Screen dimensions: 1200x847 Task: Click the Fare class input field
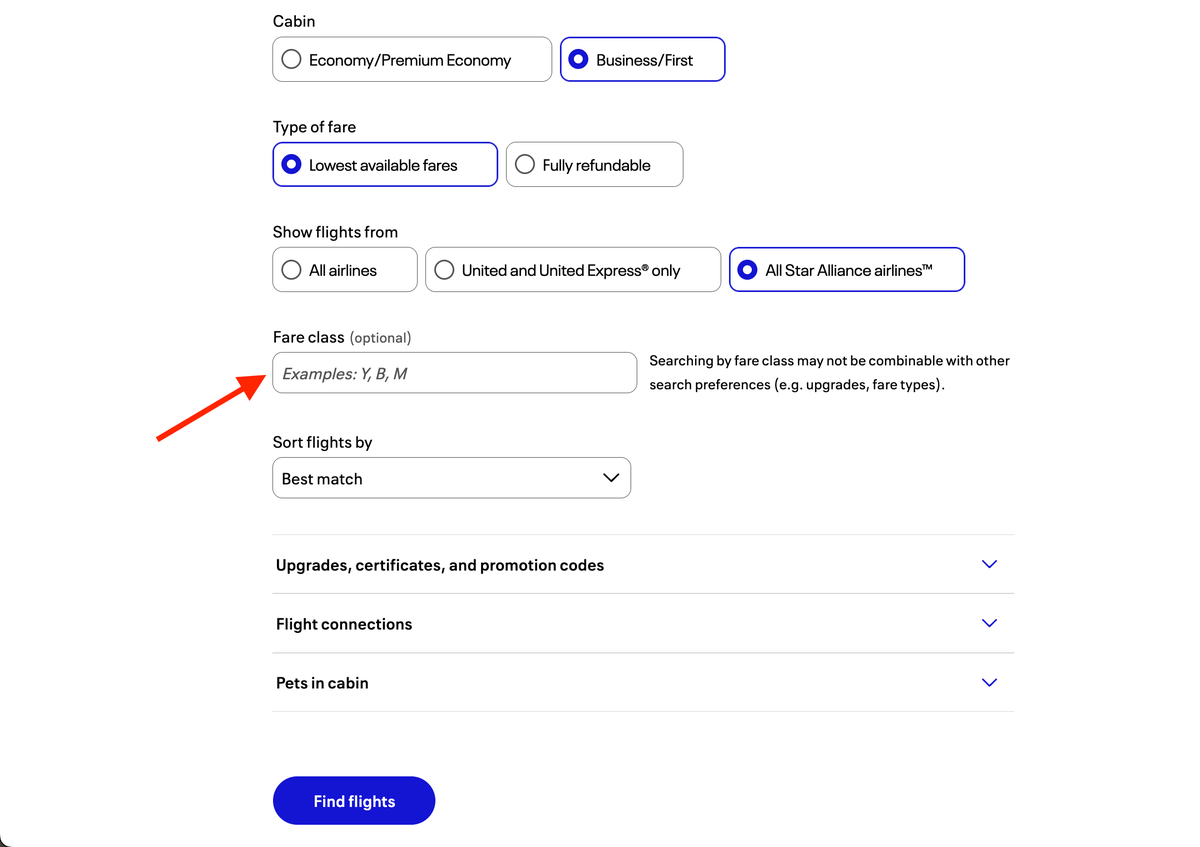coord(454,372)
